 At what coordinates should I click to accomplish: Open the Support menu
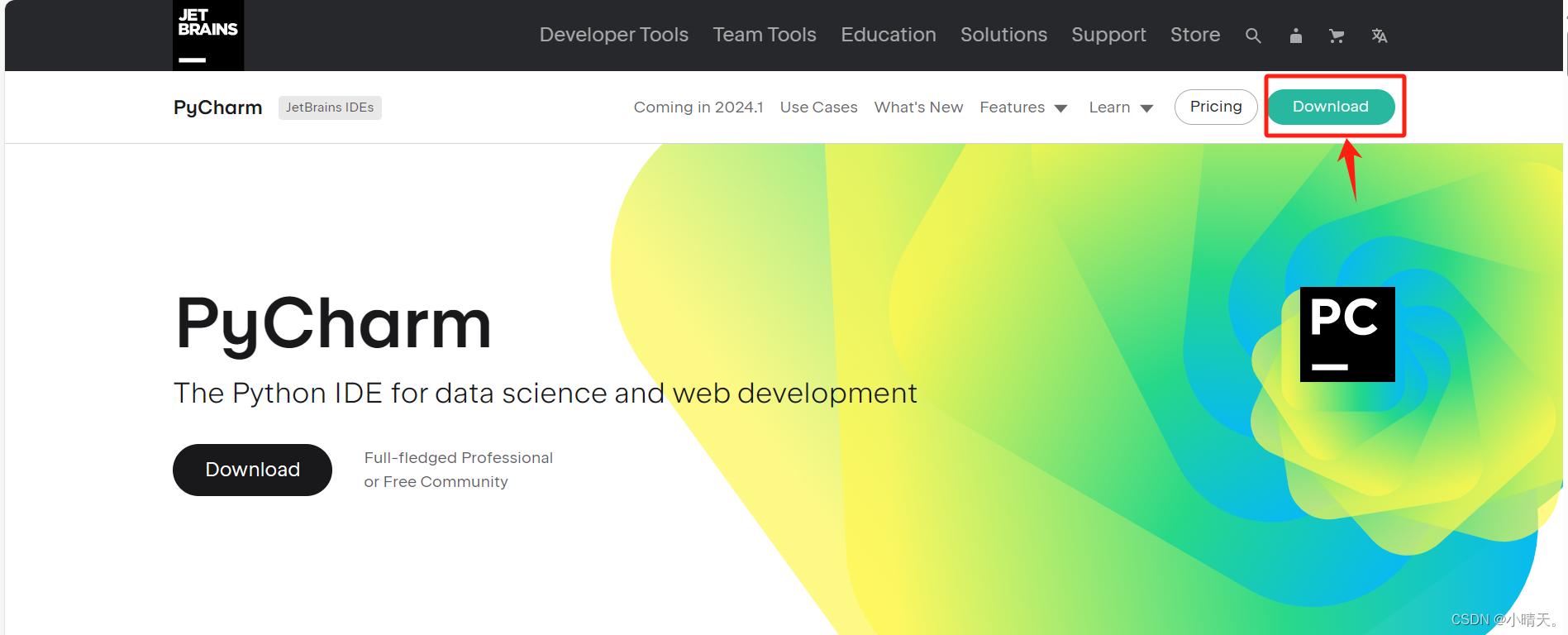coord(1108,35)
